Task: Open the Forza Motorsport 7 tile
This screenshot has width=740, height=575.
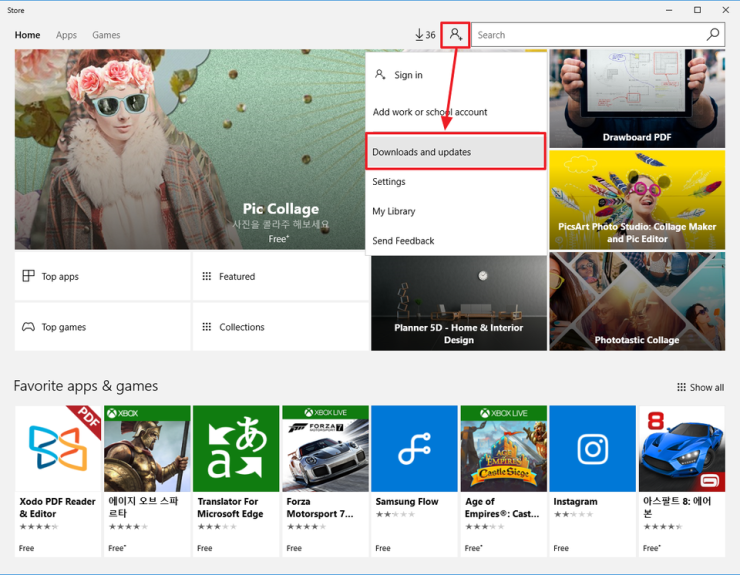Action: (325, 448)
